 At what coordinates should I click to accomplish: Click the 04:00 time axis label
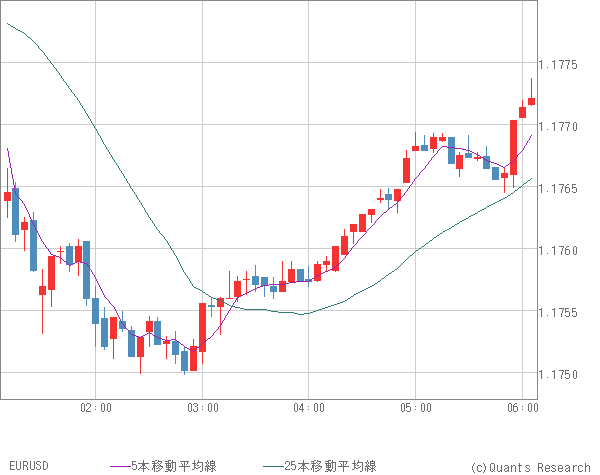(x=309, y=408)
